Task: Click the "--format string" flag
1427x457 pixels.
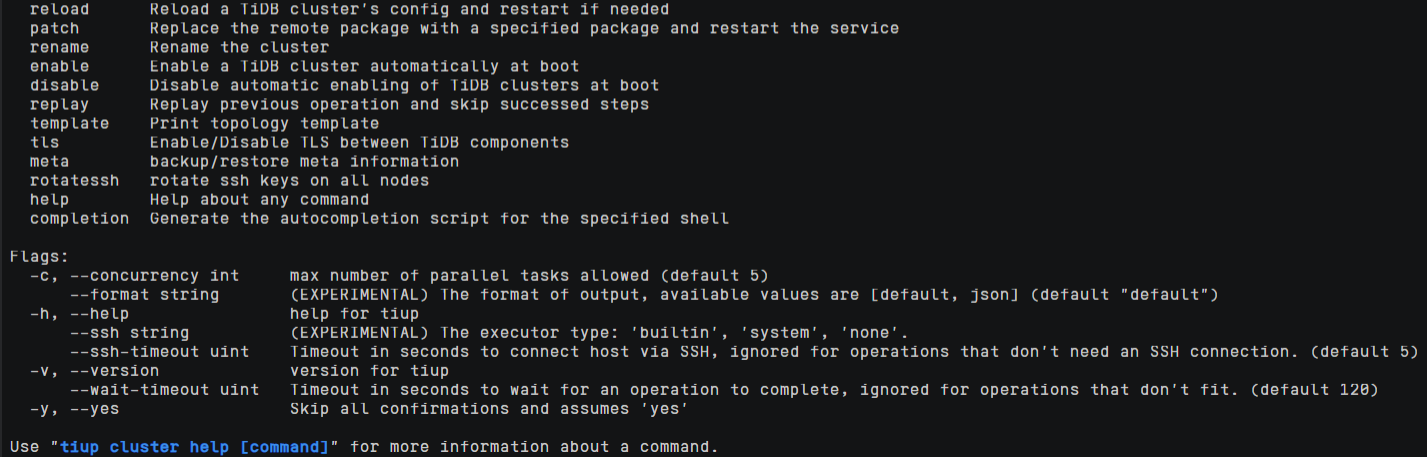Action: 144,294
